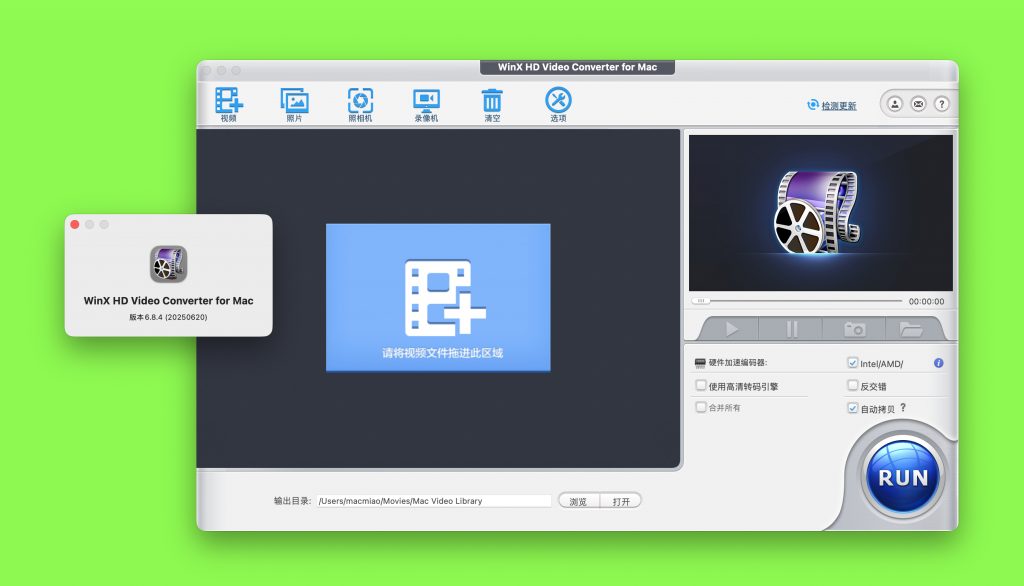Click the snapshot camera playback control
Image resolution: width=1024 pixels, height=586 pixels.
click(853, 328)
